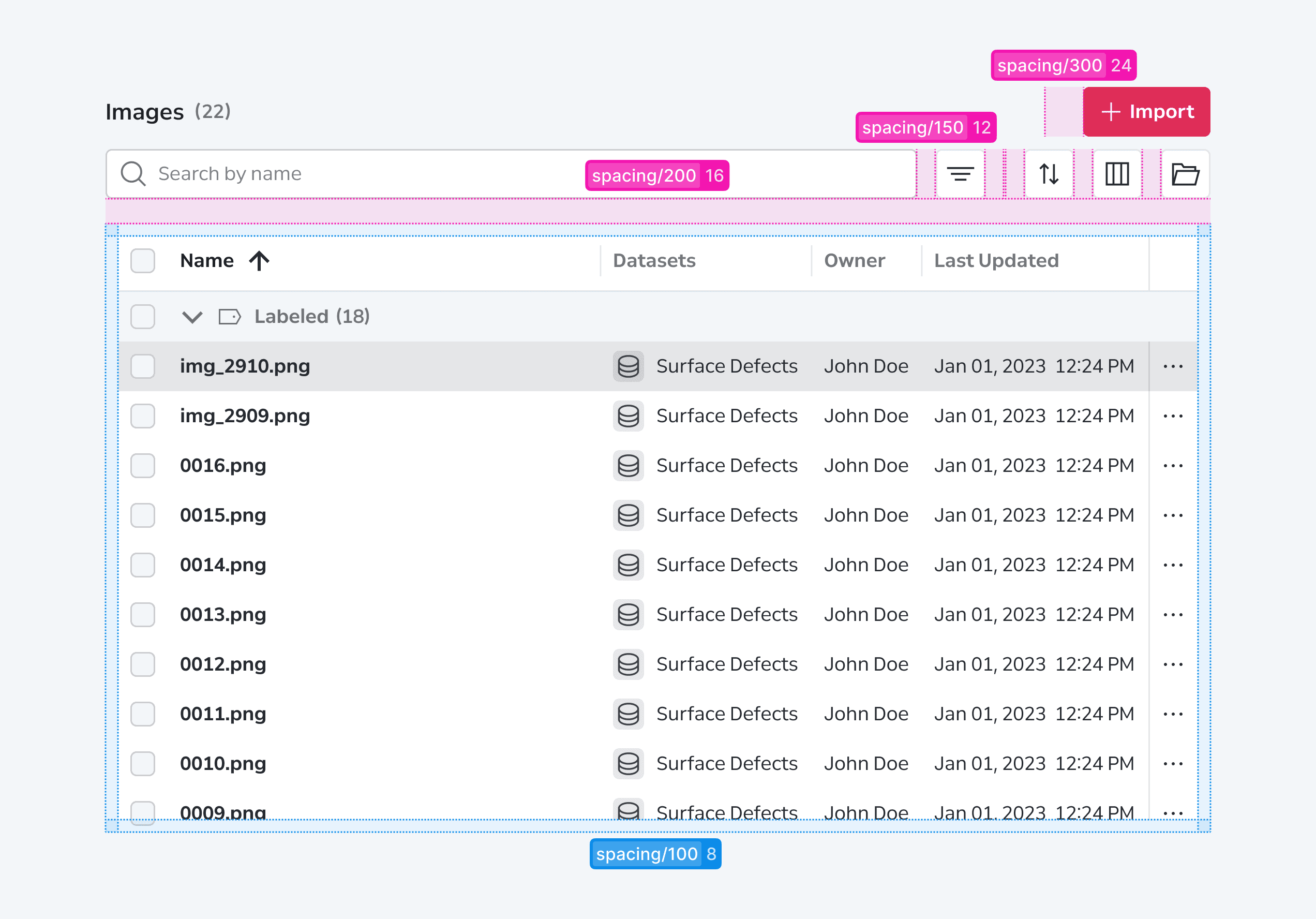
Task: Click John Doe in the 0010.png row
Action: pyautogui.click(x=866, y=764)
